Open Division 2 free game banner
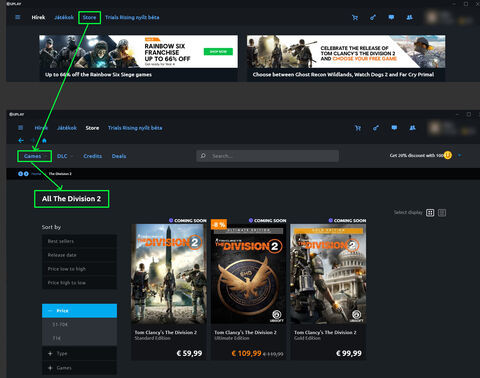480x378 pixels. [346, 51]
